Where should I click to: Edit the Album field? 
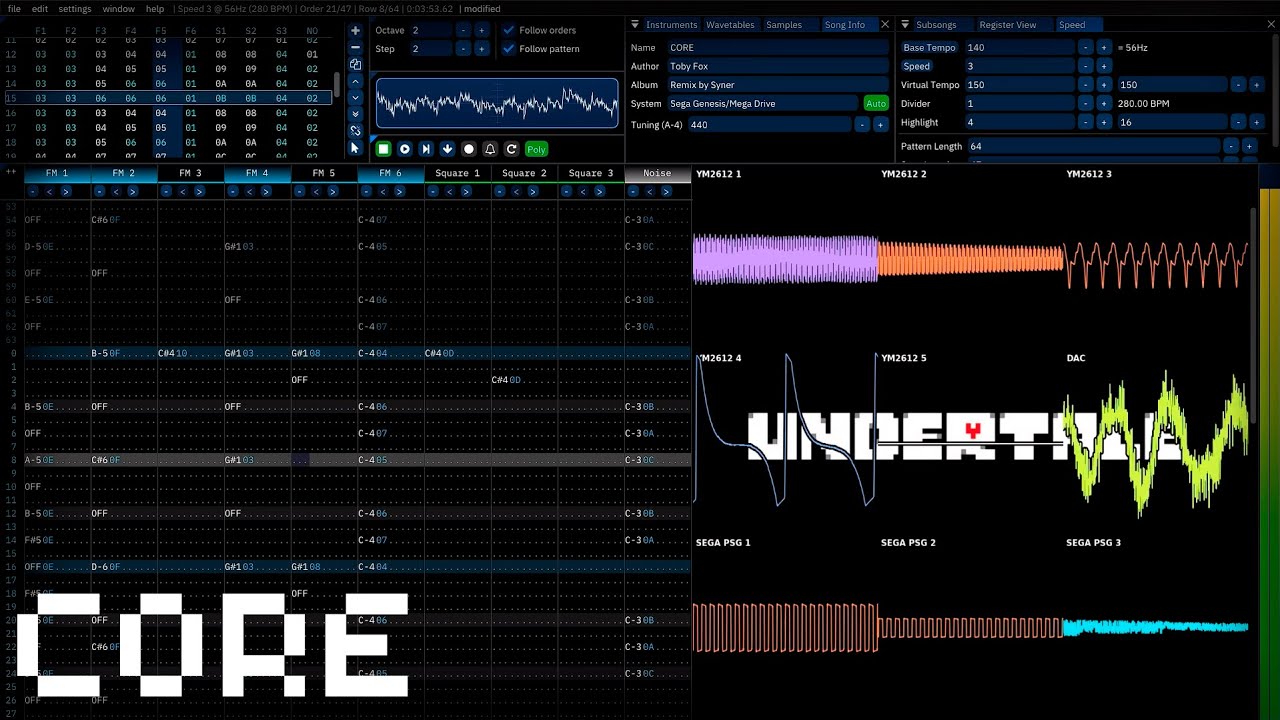click(x=777, y=85)
